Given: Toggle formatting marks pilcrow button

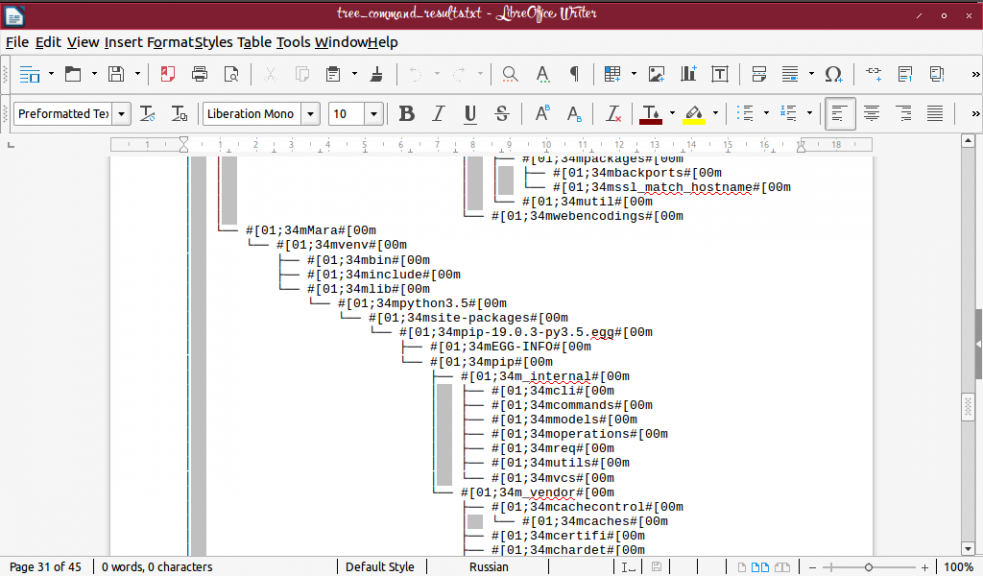Looking at the screenshot, I should [x=574, y=74].
